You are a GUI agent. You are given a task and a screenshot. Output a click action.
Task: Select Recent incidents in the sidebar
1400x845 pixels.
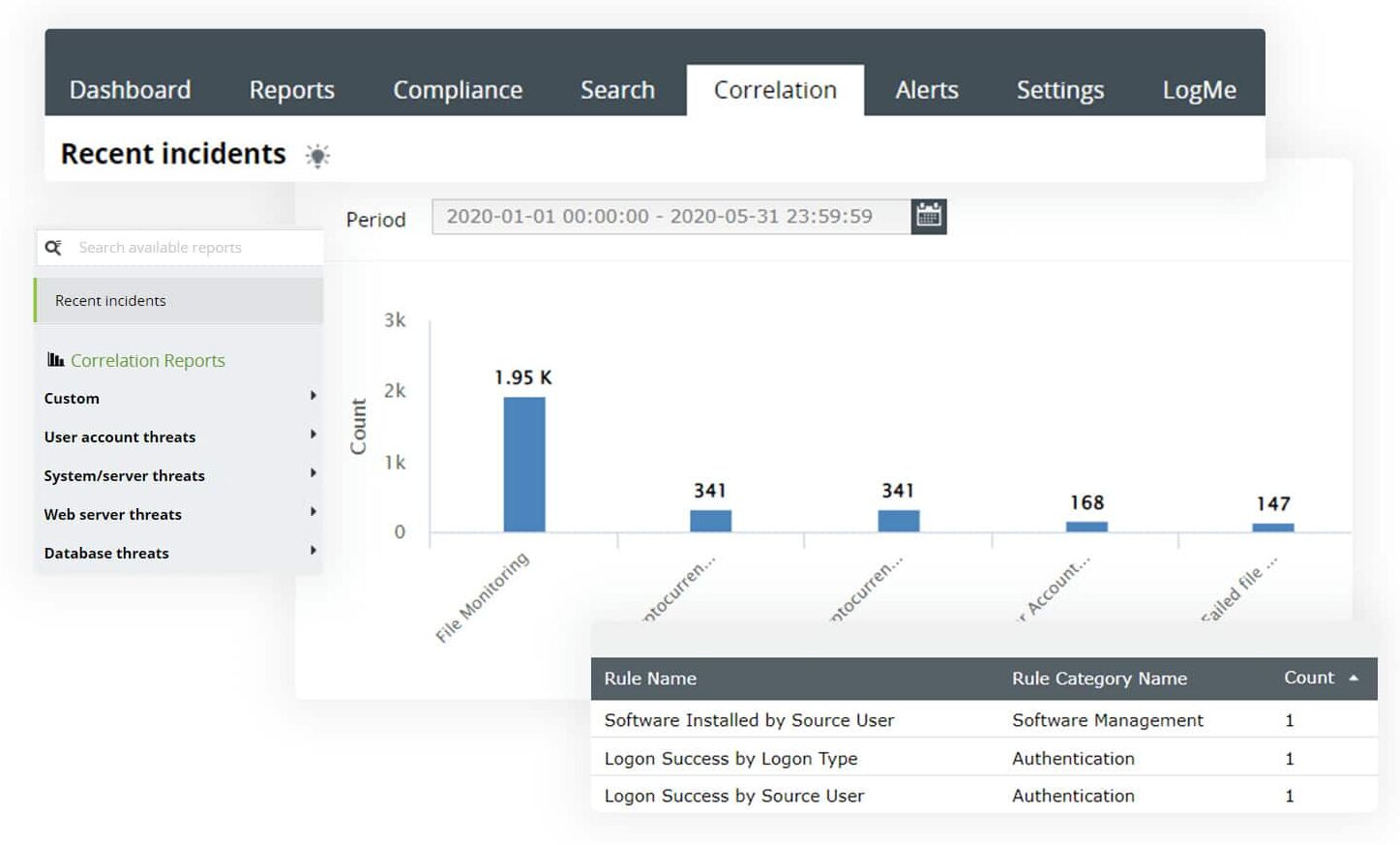pyautogui.click(x=109, y=300)
